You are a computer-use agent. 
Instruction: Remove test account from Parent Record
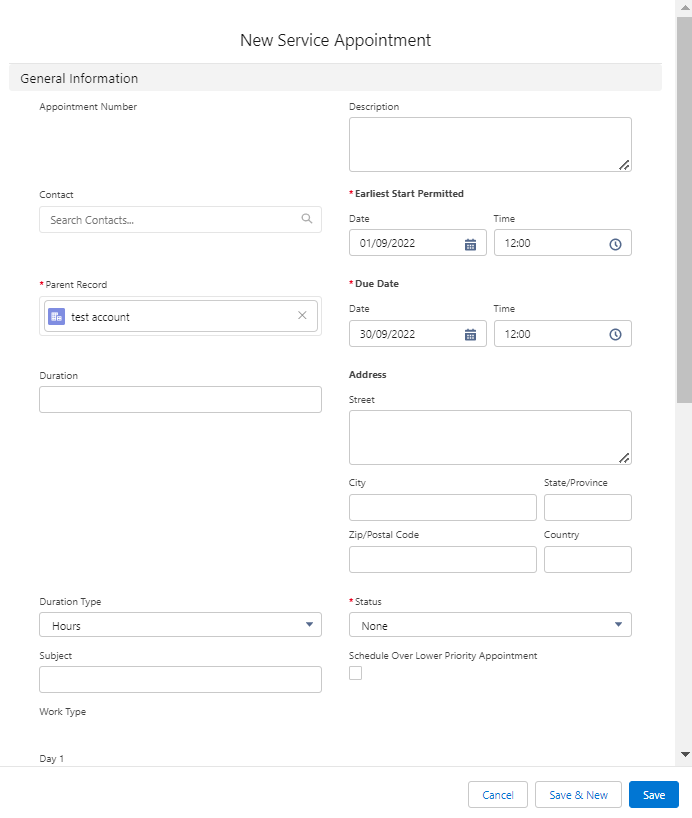coord(302,316)
